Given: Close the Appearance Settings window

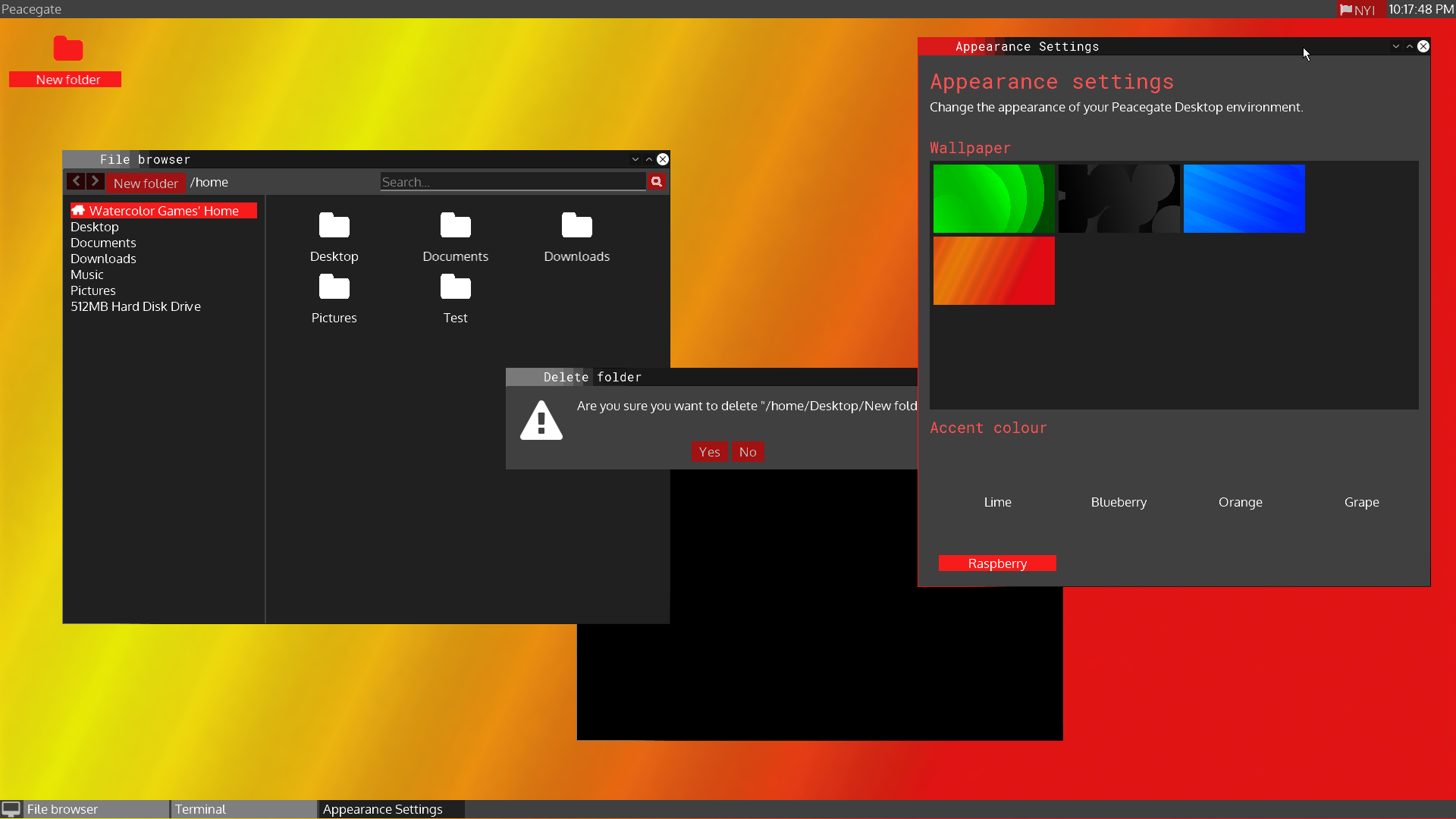Looking at the screenshot, I should point(1423,46).
